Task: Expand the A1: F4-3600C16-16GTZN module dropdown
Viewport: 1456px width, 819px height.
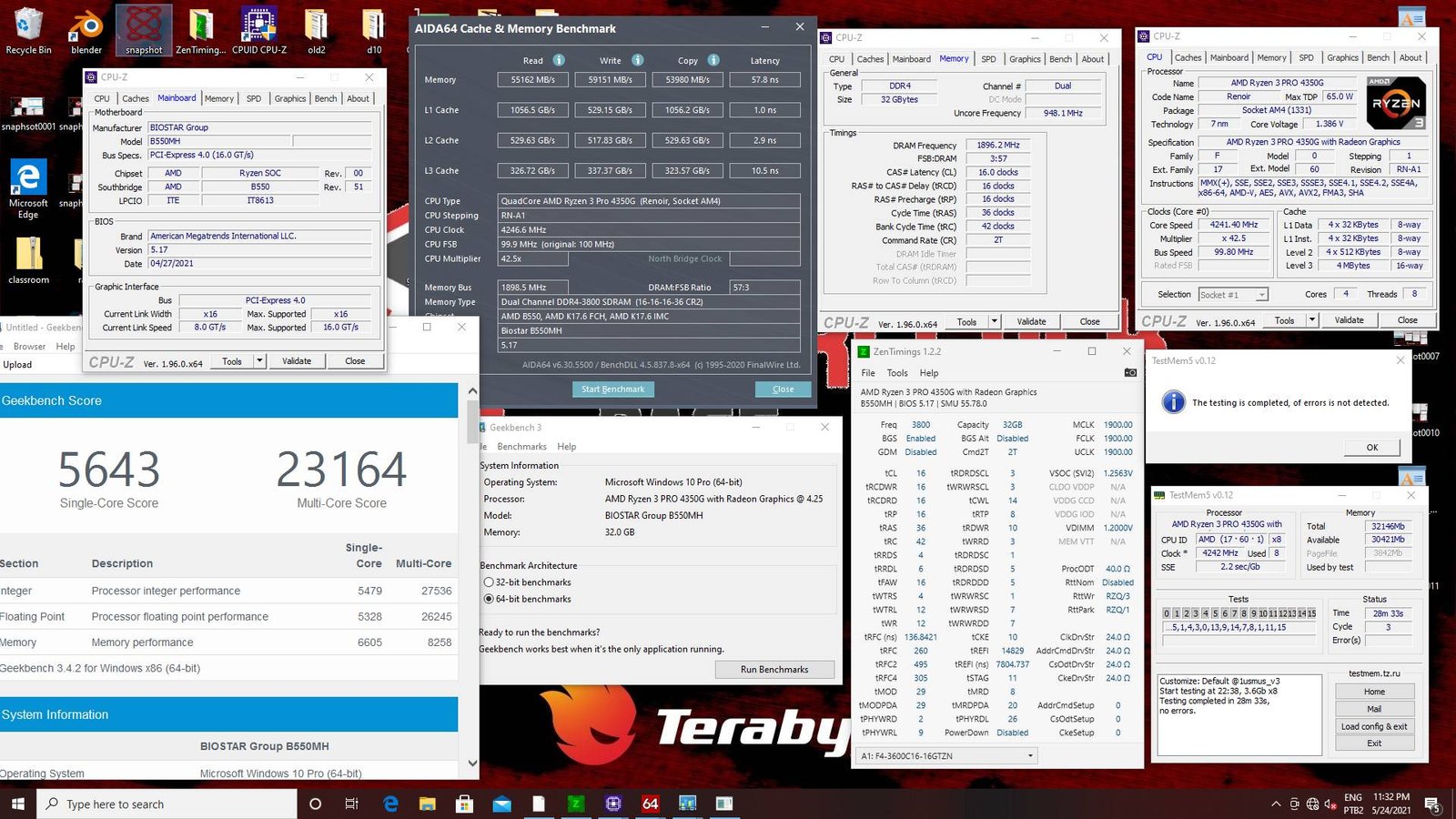Action: 1030,755
